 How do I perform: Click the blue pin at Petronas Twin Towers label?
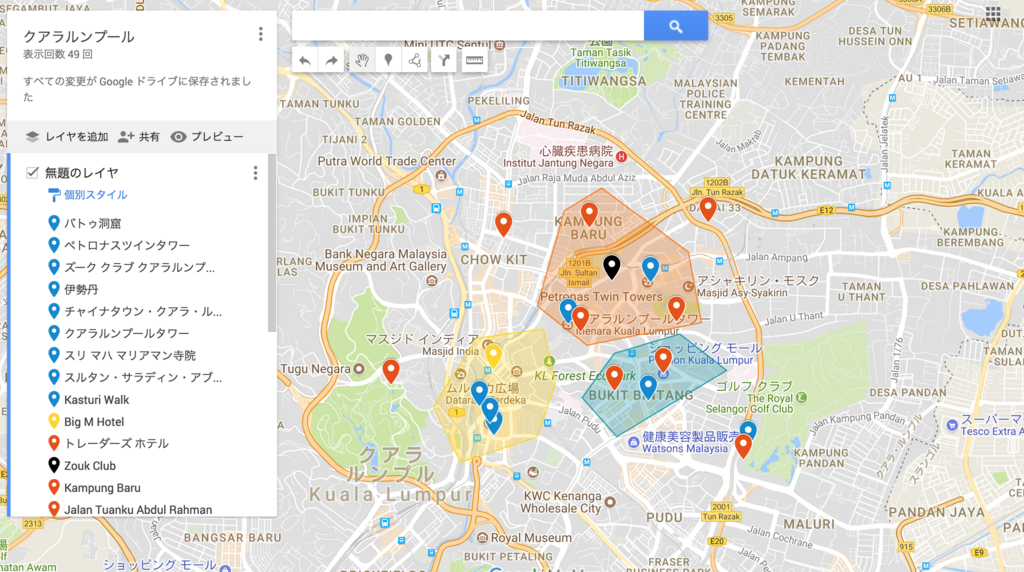tap(568, 310)
